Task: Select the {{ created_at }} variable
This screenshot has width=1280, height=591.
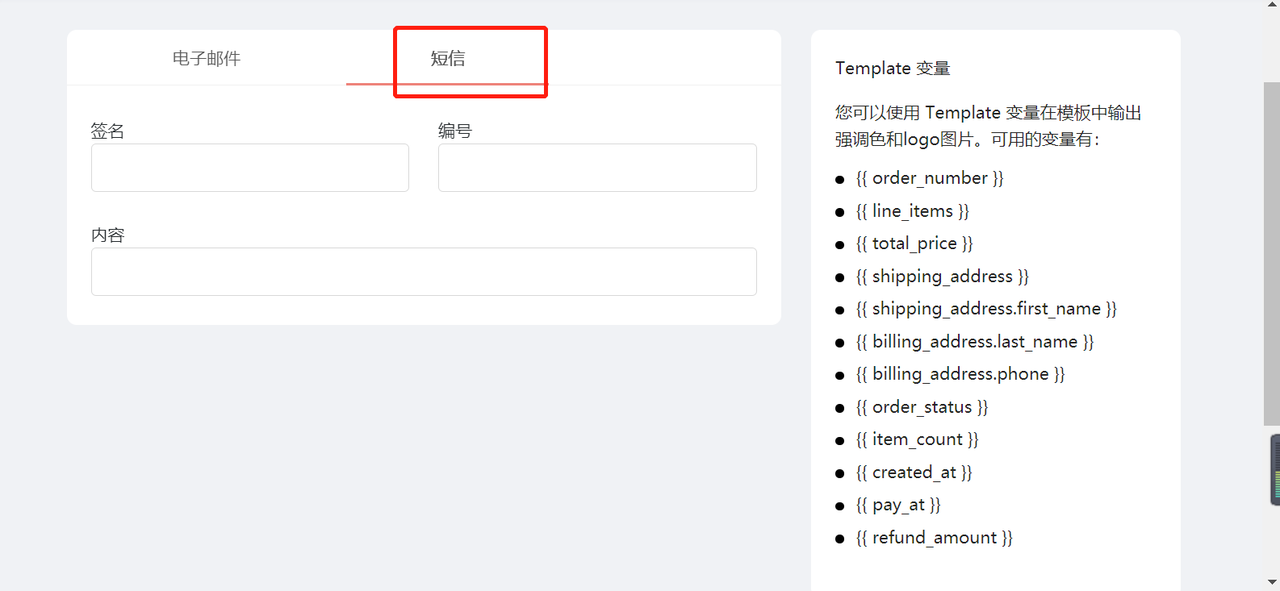Action: [915, 472]
